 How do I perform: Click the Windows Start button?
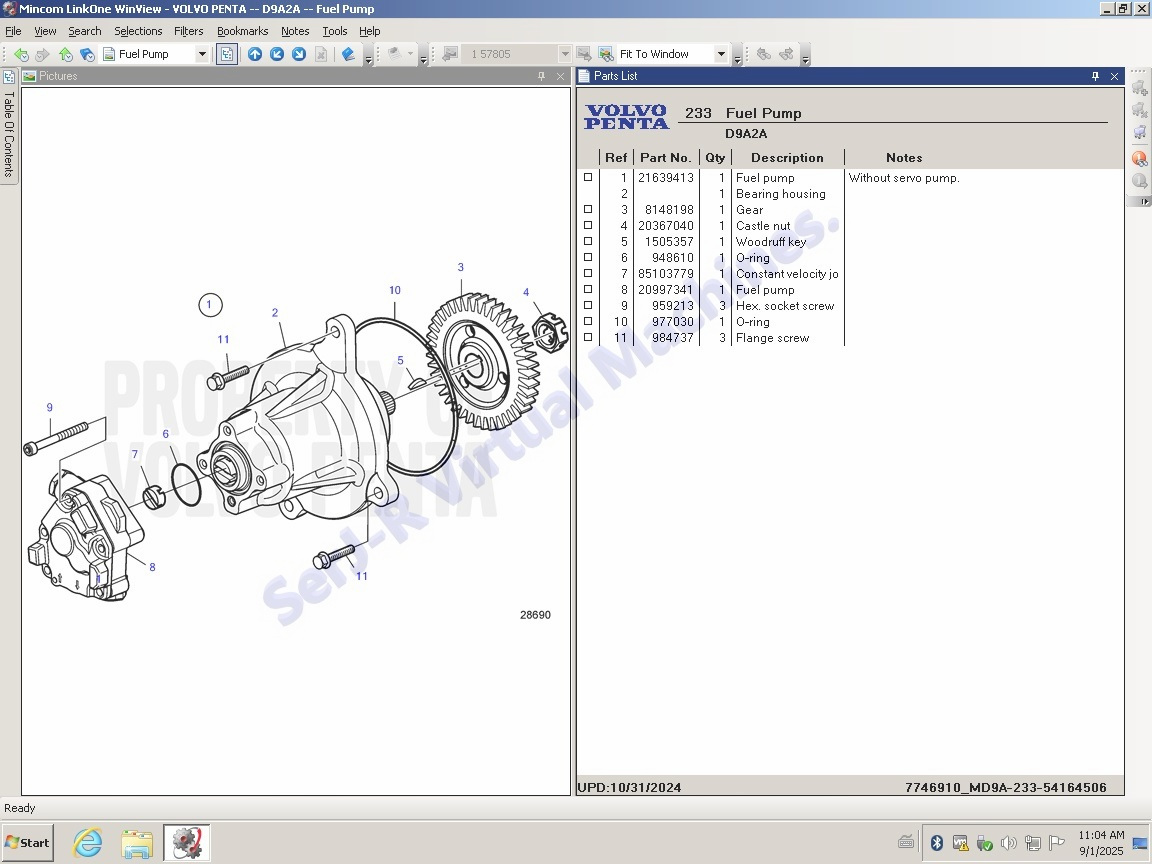27,843
